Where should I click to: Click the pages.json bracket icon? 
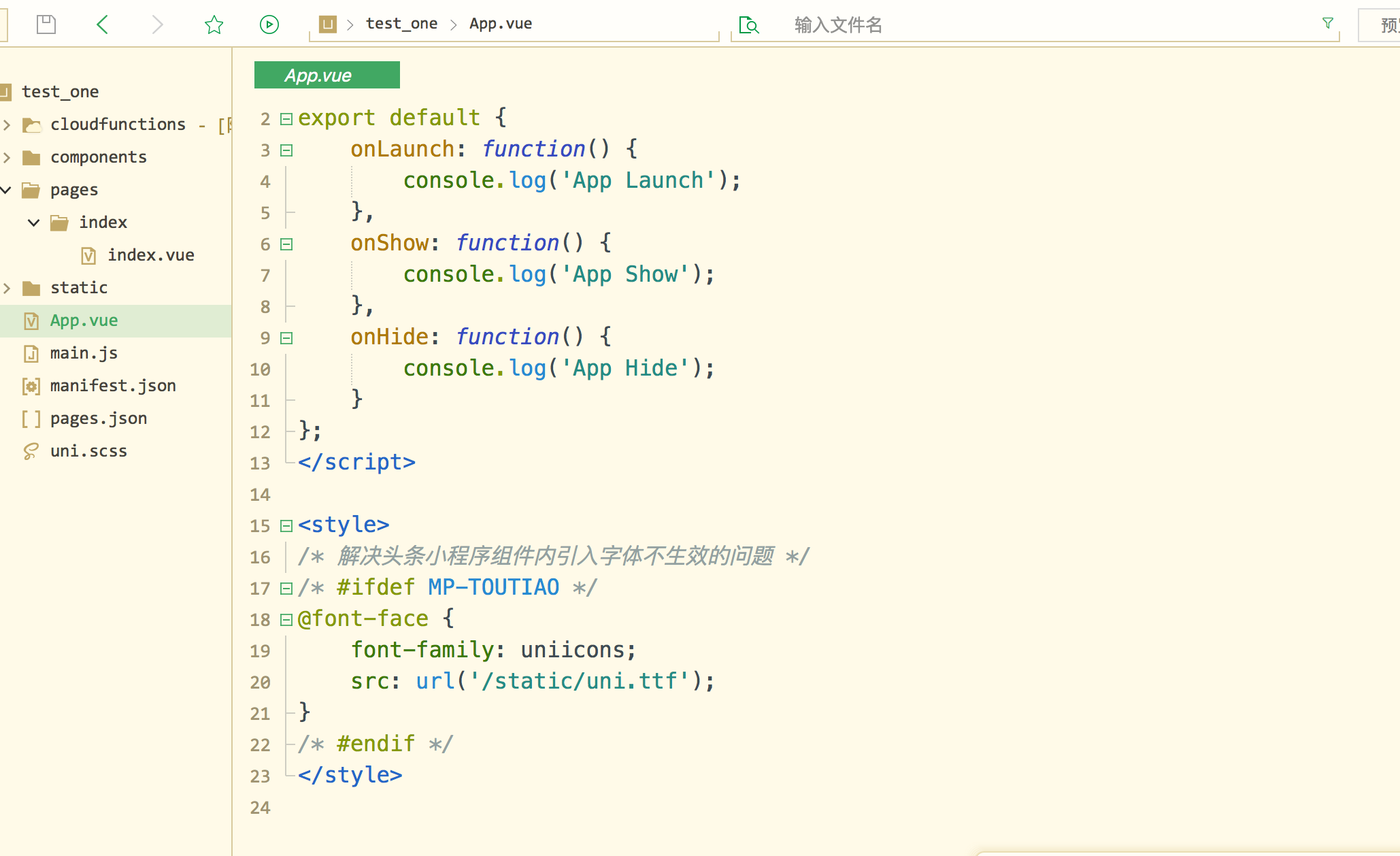click(x=31, y=418)
